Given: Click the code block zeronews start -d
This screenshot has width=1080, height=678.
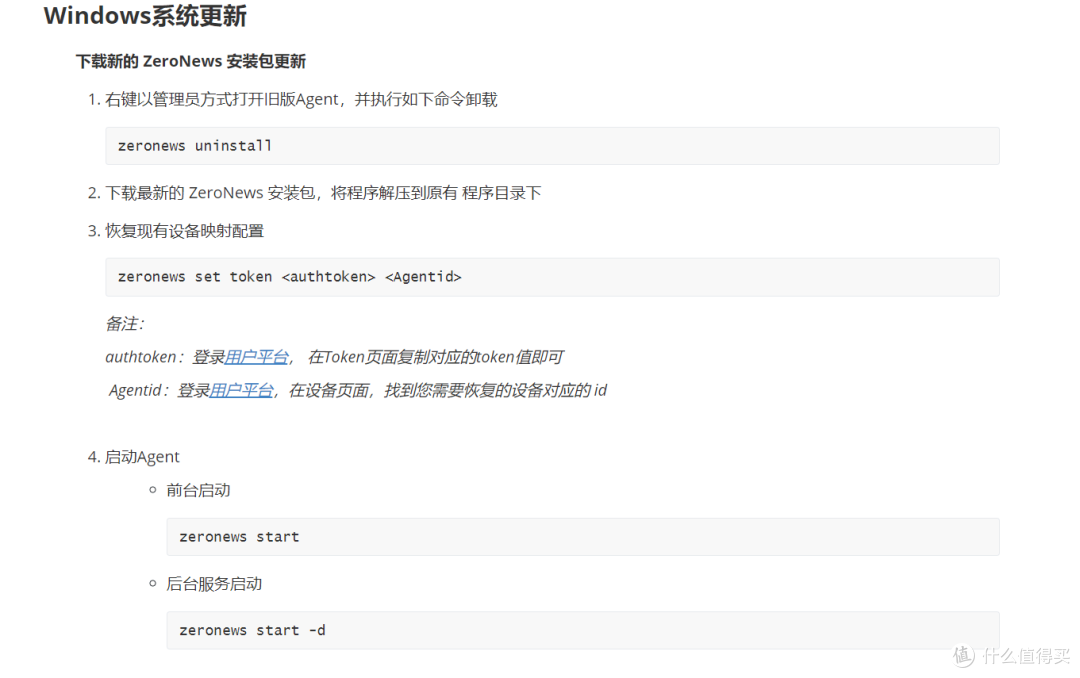Looking at the screenshot, I should coord(583,630).
